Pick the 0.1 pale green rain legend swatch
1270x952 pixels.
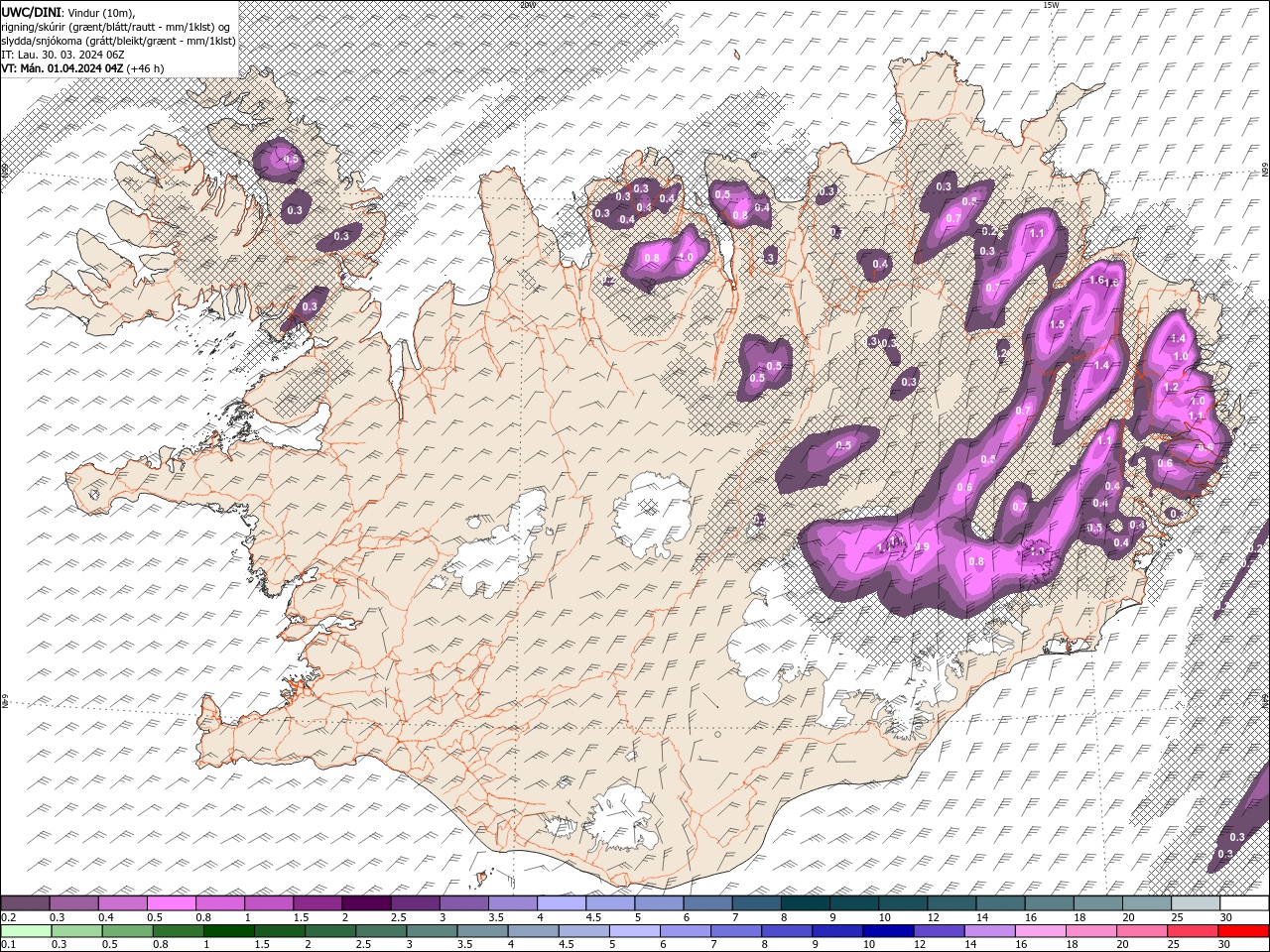tap(26, 931)
